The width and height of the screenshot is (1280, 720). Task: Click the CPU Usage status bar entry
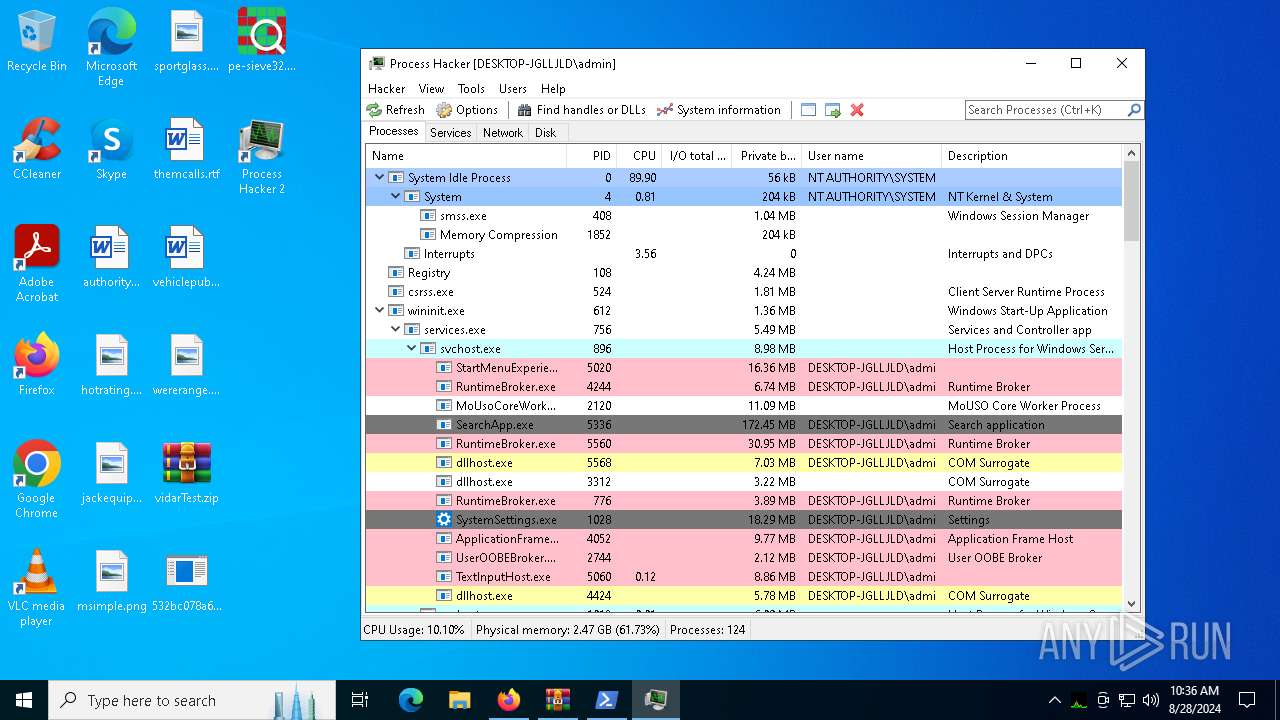(414, 630)
